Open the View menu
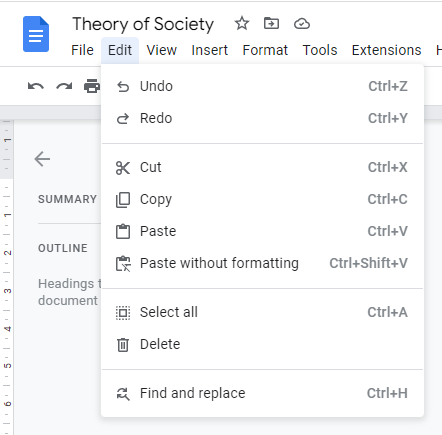The width and height of the screenshot is (442, 435). (x=162, y=50)
